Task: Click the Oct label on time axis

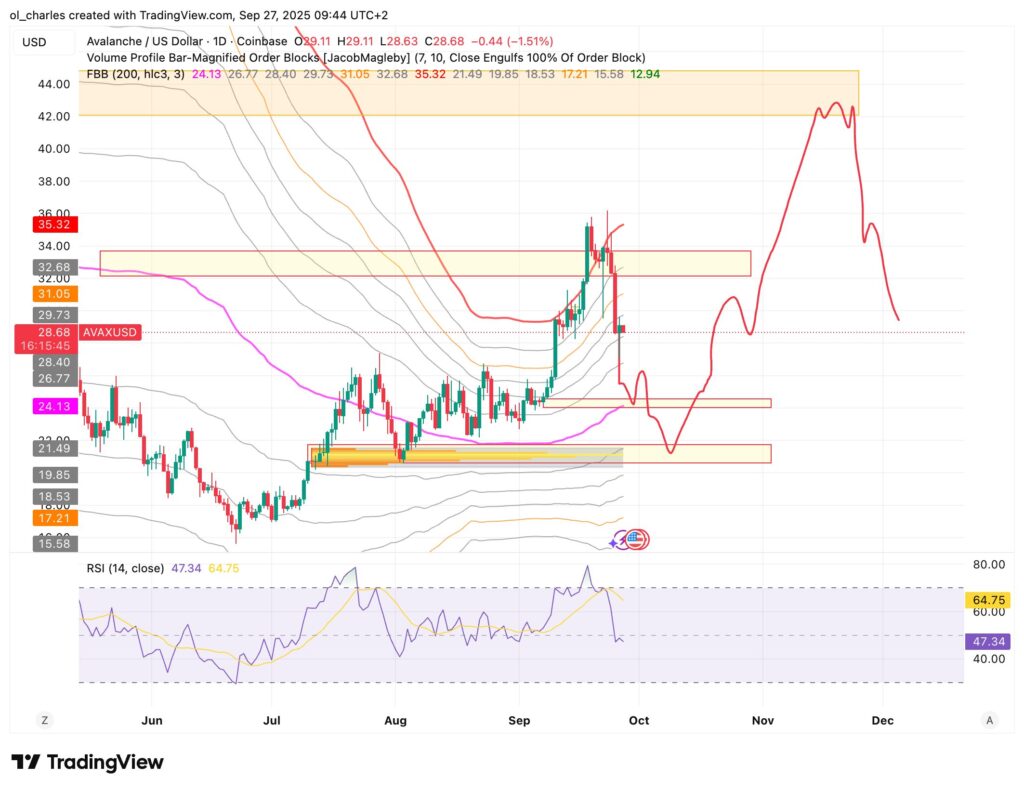Action: tap(640, 719)
